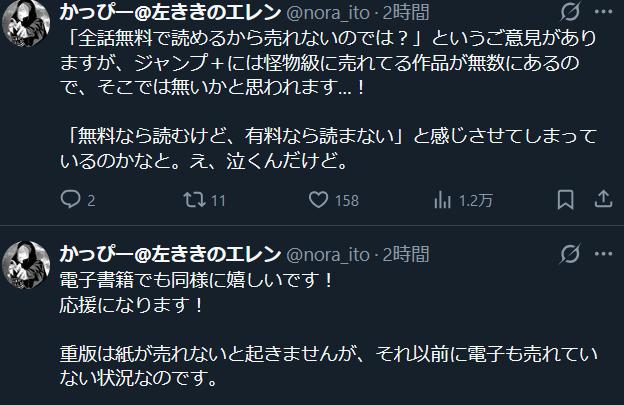Open the author display name on the second tweet
Screen dimensions: 624x405
(x=170, y=254)
